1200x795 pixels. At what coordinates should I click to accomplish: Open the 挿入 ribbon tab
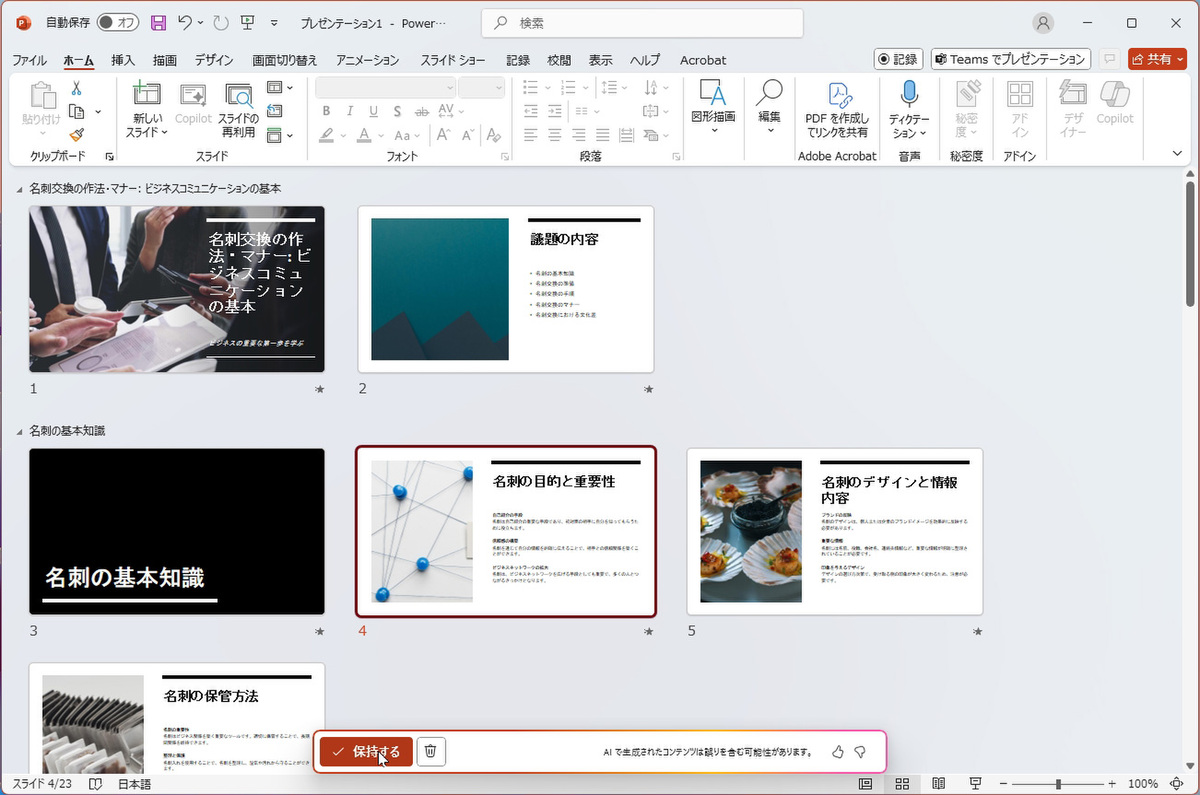point(123,60)
